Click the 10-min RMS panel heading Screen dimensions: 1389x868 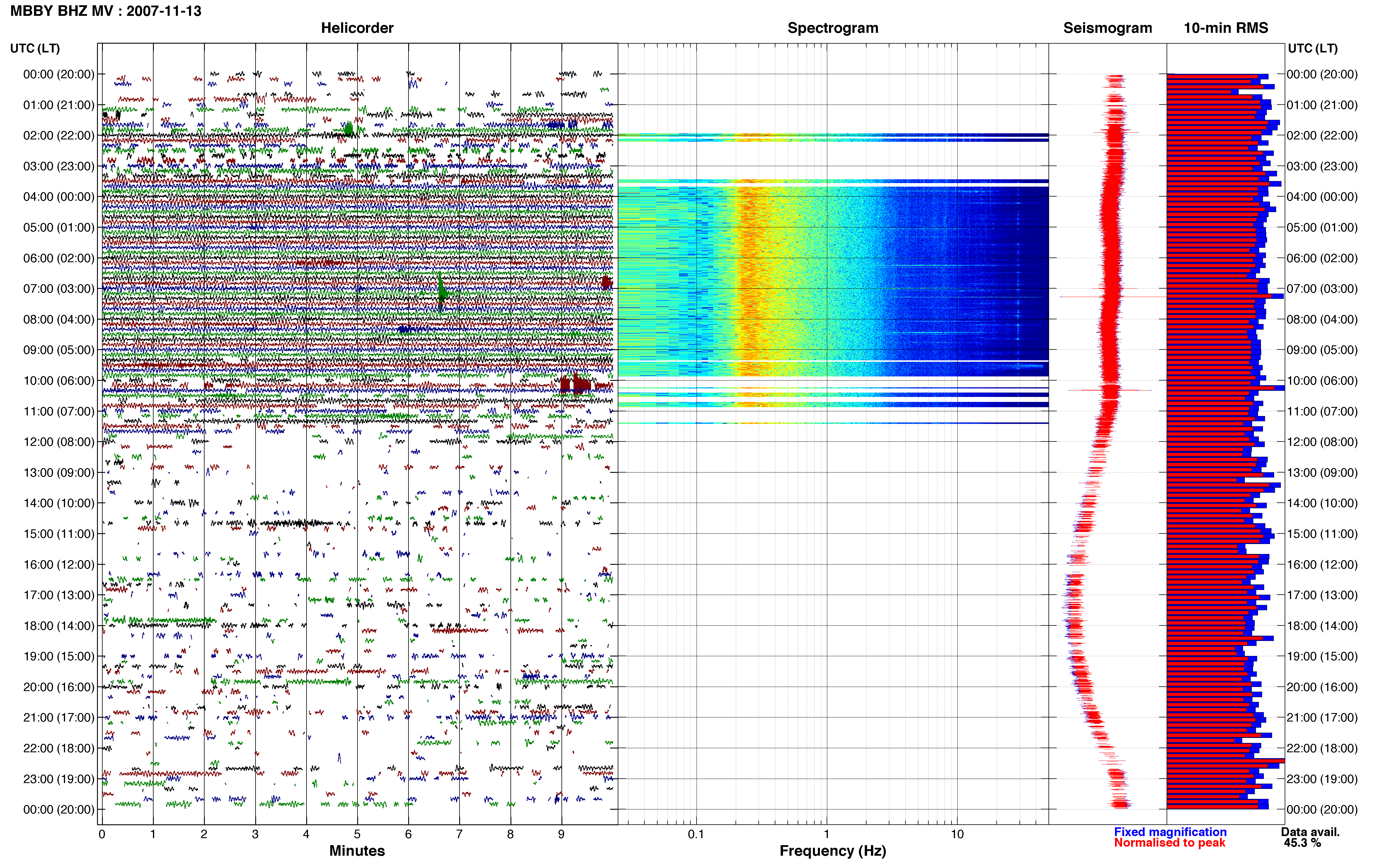(x=1225, y=28)
